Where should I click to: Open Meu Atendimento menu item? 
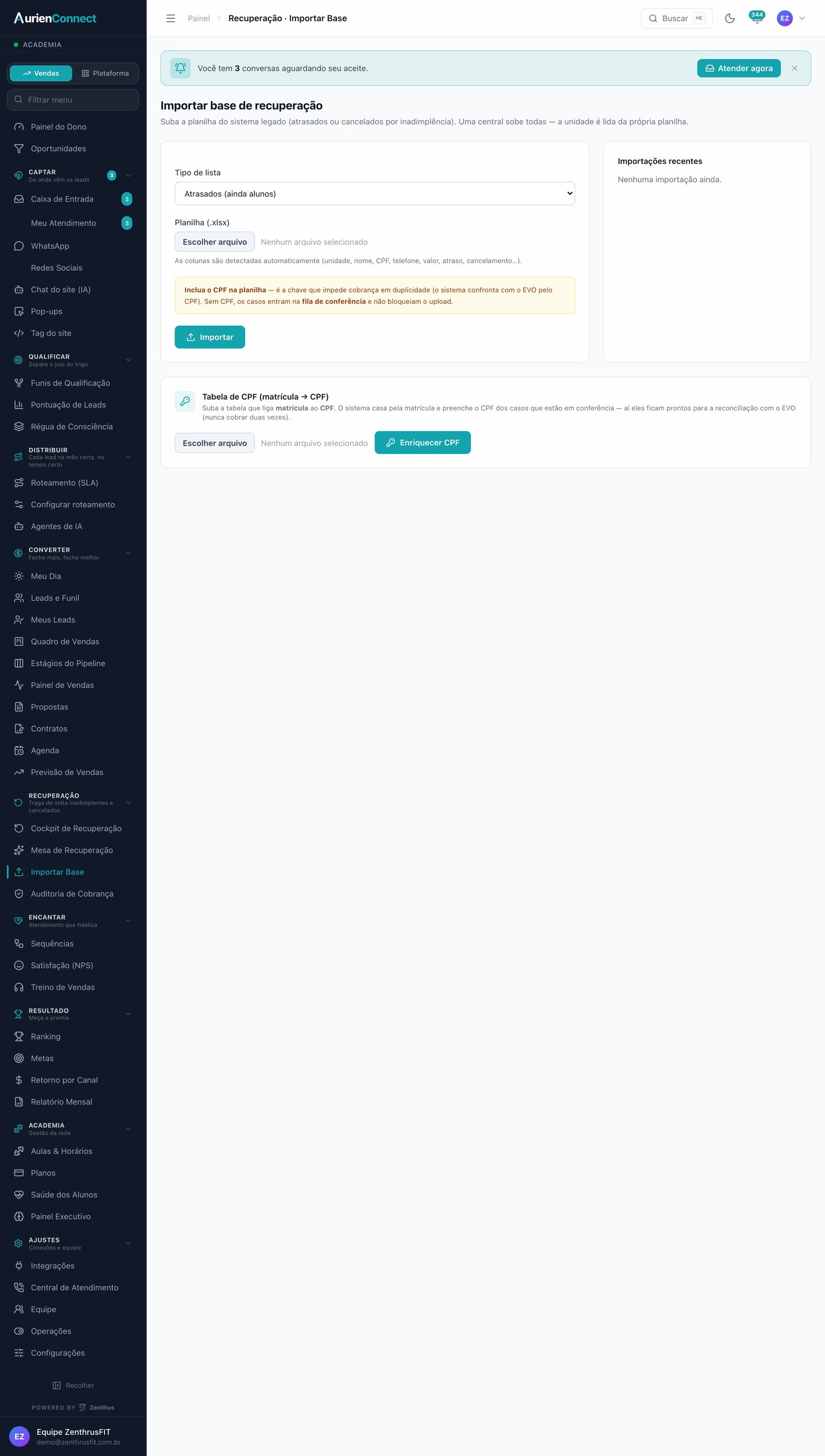point(73,223)
